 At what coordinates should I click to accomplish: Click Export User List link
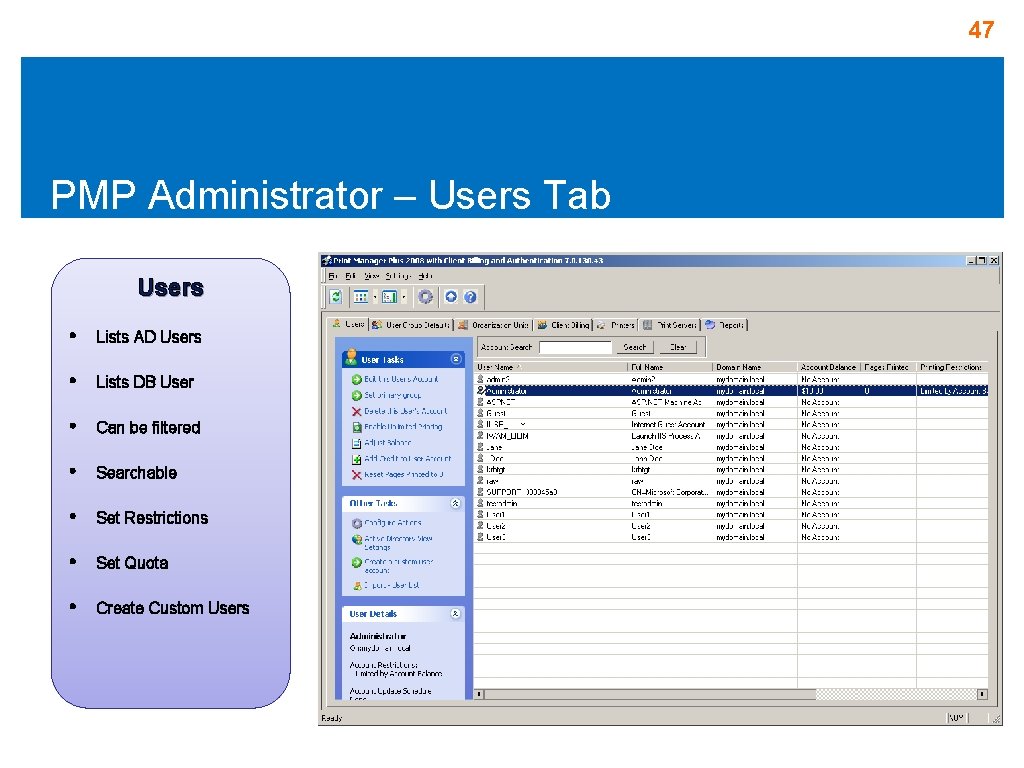point(392,586)
